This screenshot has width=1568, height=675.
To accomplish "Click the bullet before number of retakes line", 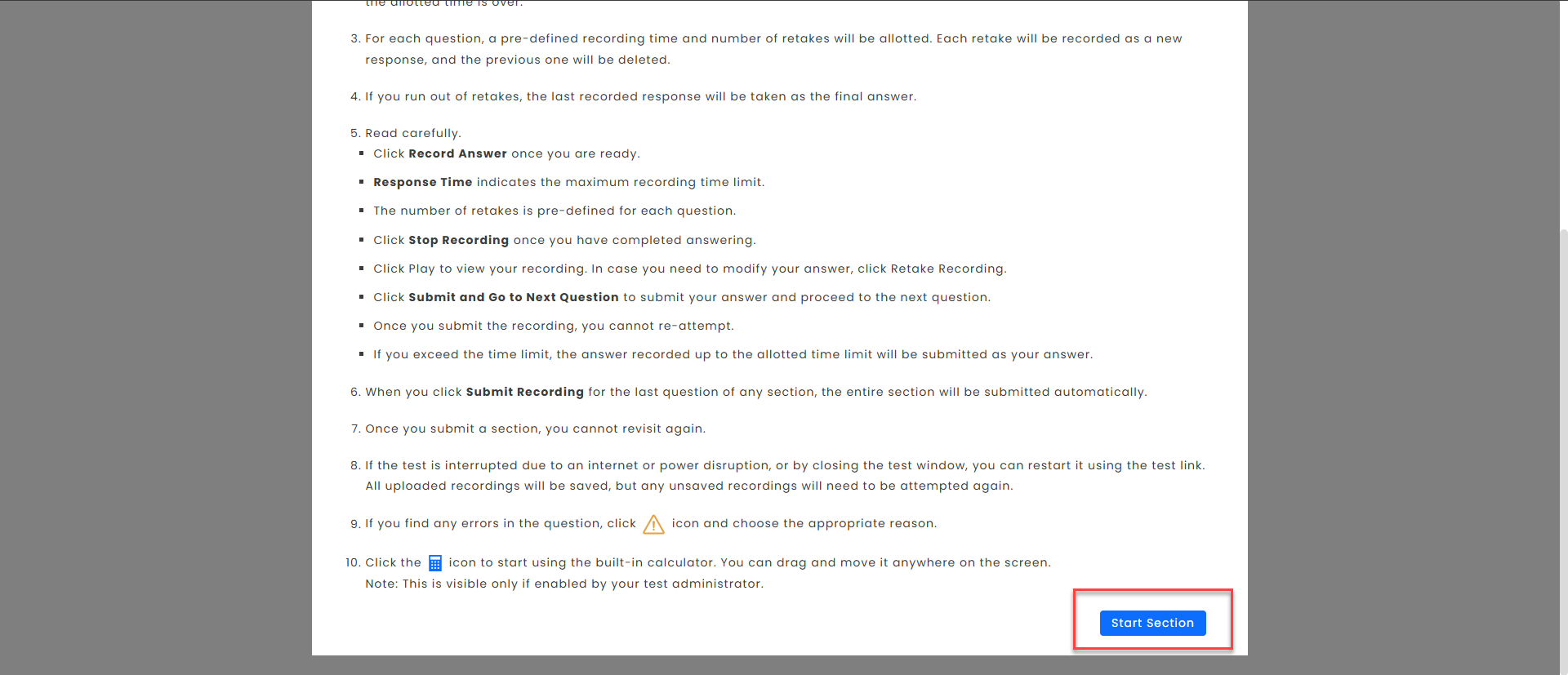I will (x=361, y=211).
